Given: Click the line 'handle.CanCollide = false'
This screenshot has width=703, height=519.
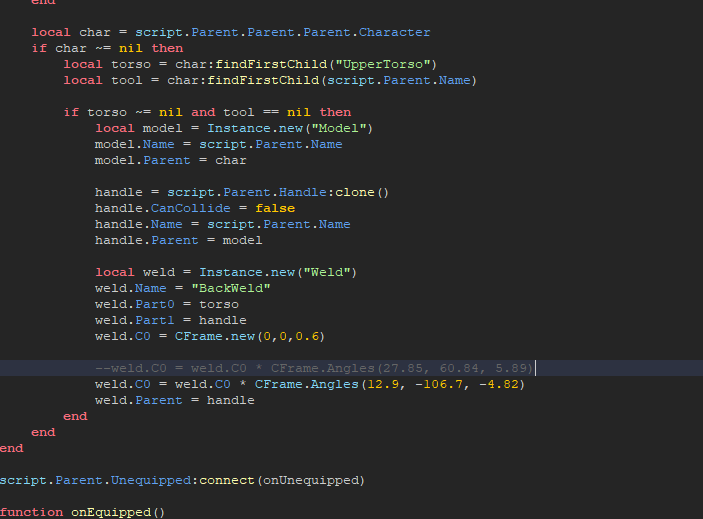Looking at the screenshot, I should point(195,208).
